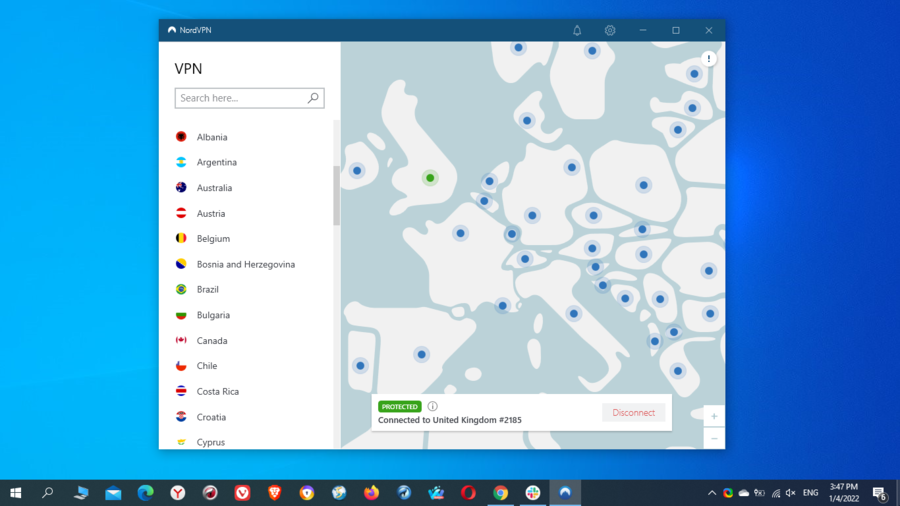Zoom in the map with plus button

click(714, 416)
